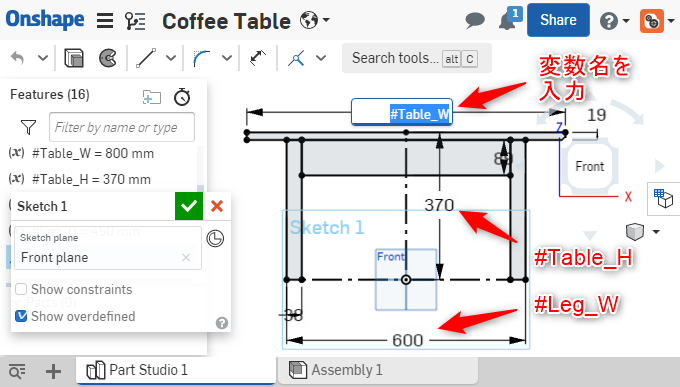Screen dimensions: 680x387
Task: Select the Line sketch tool
Action: [x=146, y=58]
